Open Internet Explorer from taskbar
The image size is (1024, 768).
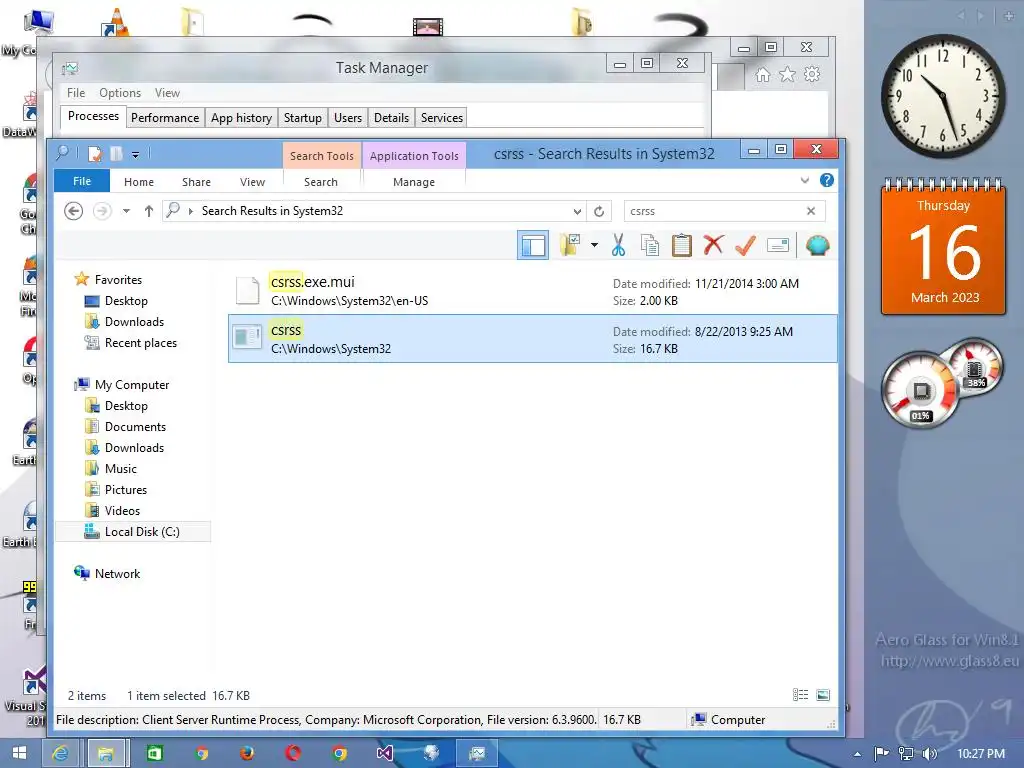click(x=61, y=753)
